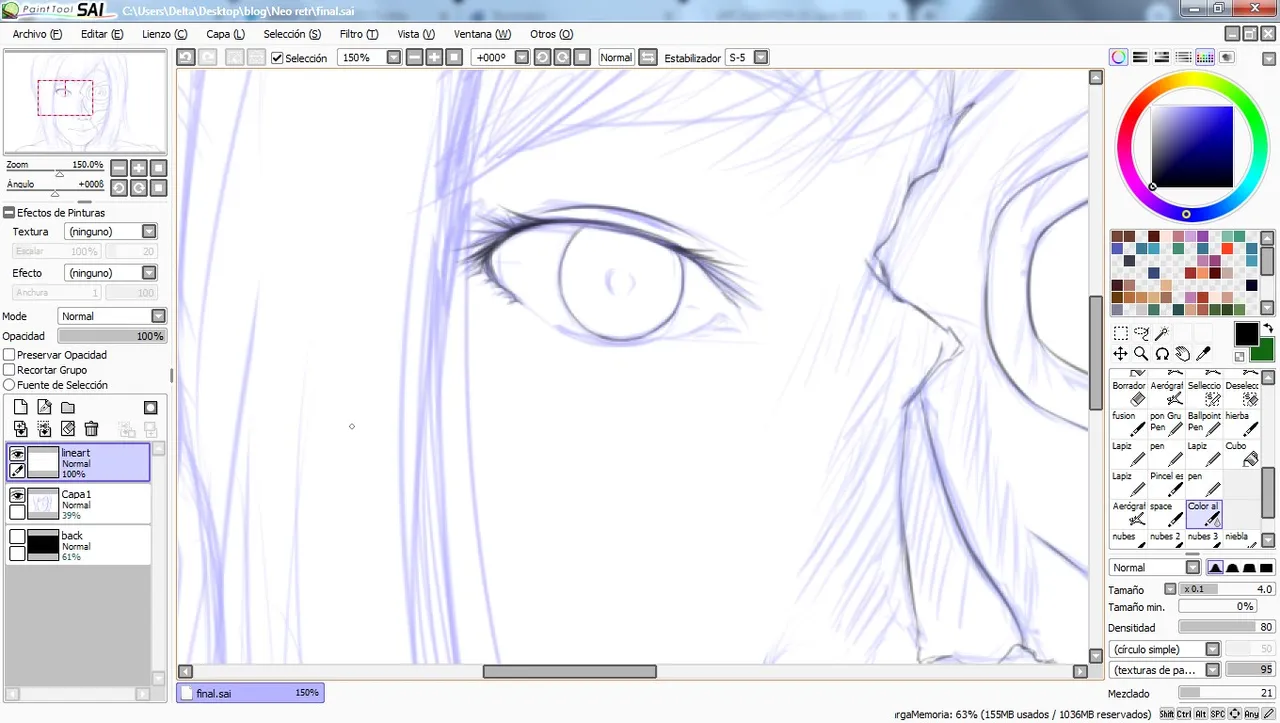Select the magic wand tool
The width and height of the screenshot is (1280, 723).
[x=1162, y=333]
